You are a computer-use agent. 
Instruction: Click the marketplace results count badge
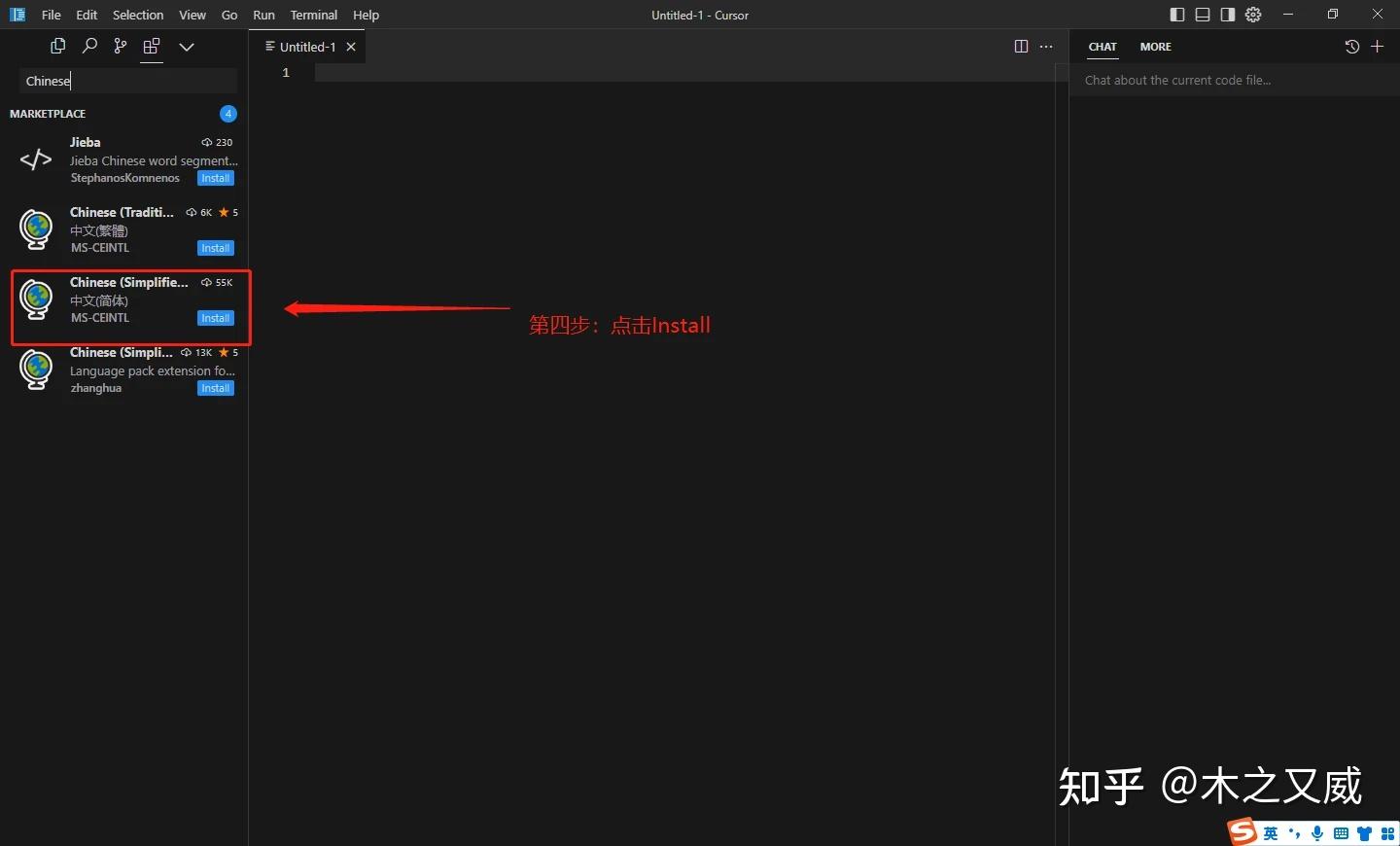[228, 114]
